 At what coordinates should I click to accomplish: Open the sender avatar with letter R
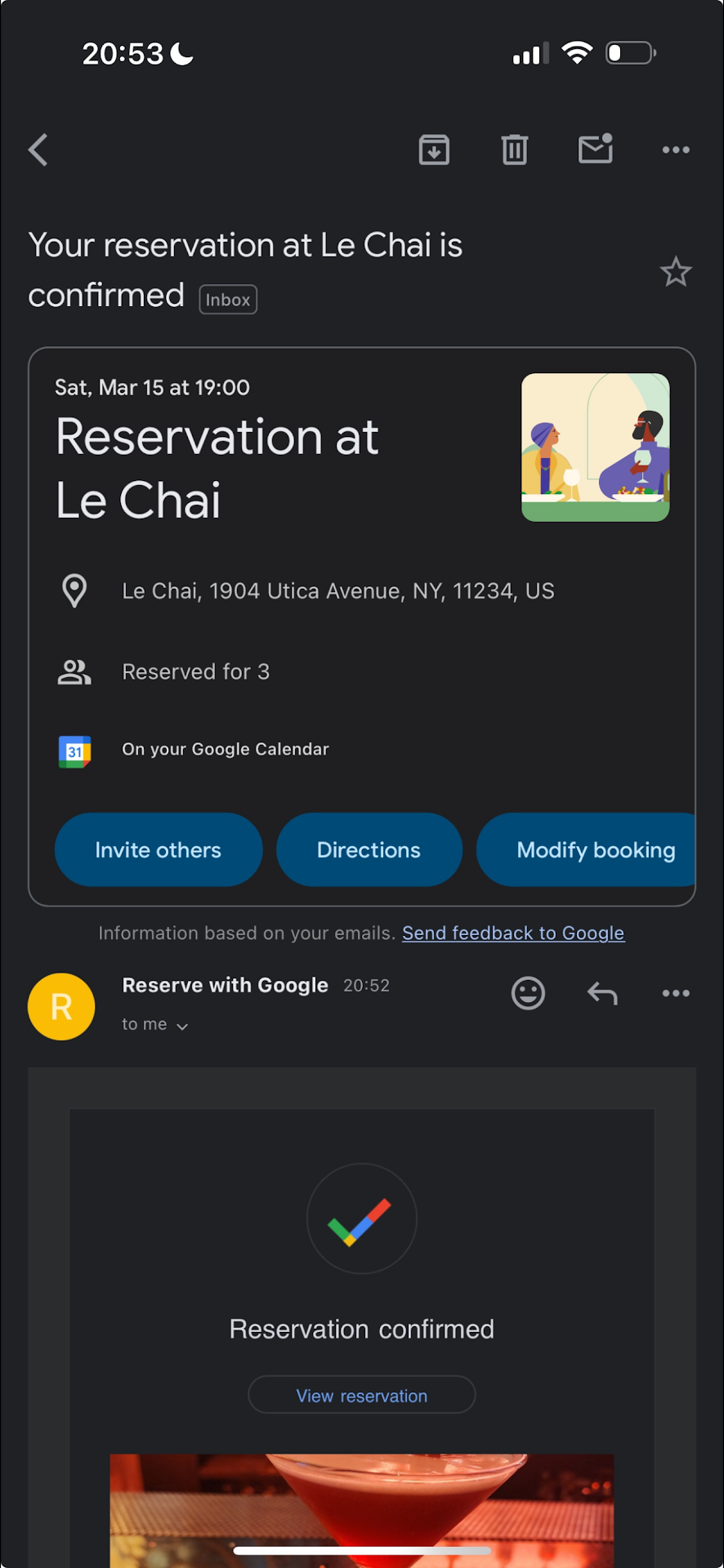tap(61, 1007)
